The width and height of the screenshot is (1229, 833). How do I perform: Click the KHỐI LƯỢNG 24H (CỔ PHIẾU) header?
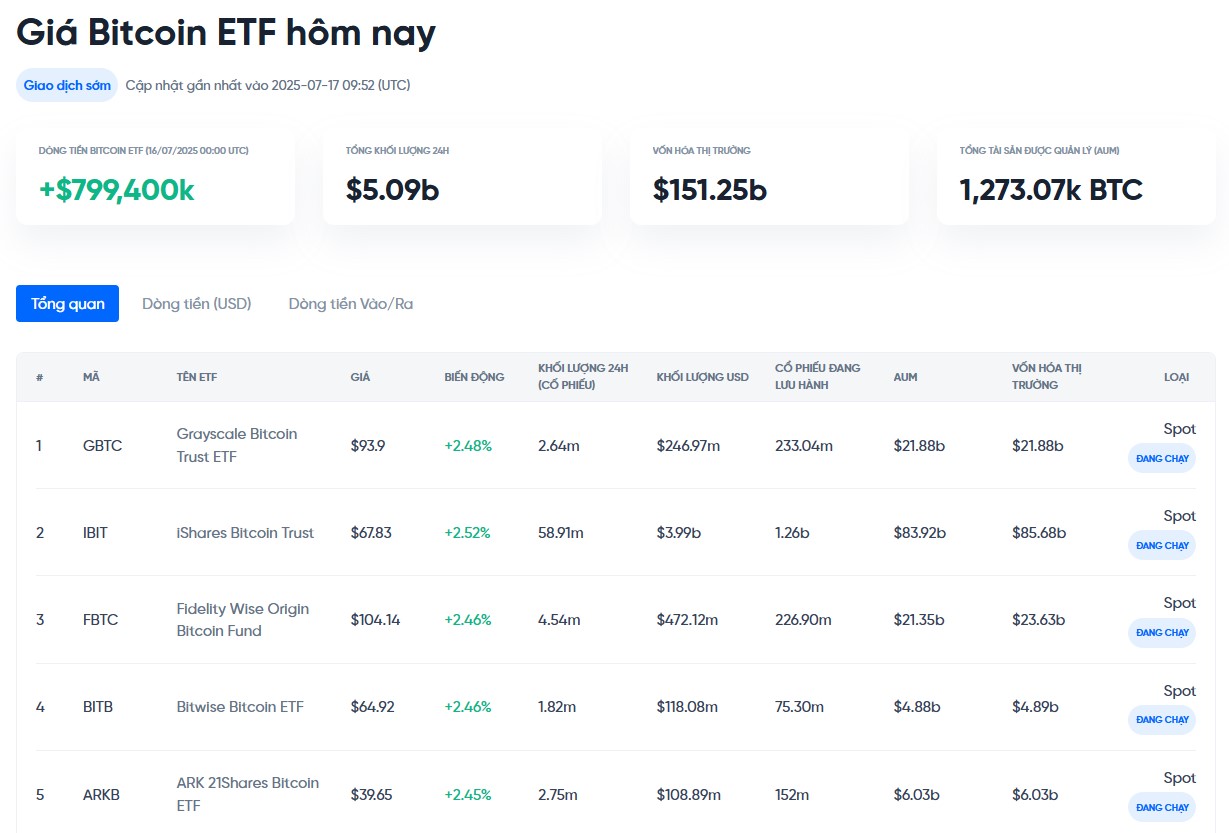pos(583,376)
